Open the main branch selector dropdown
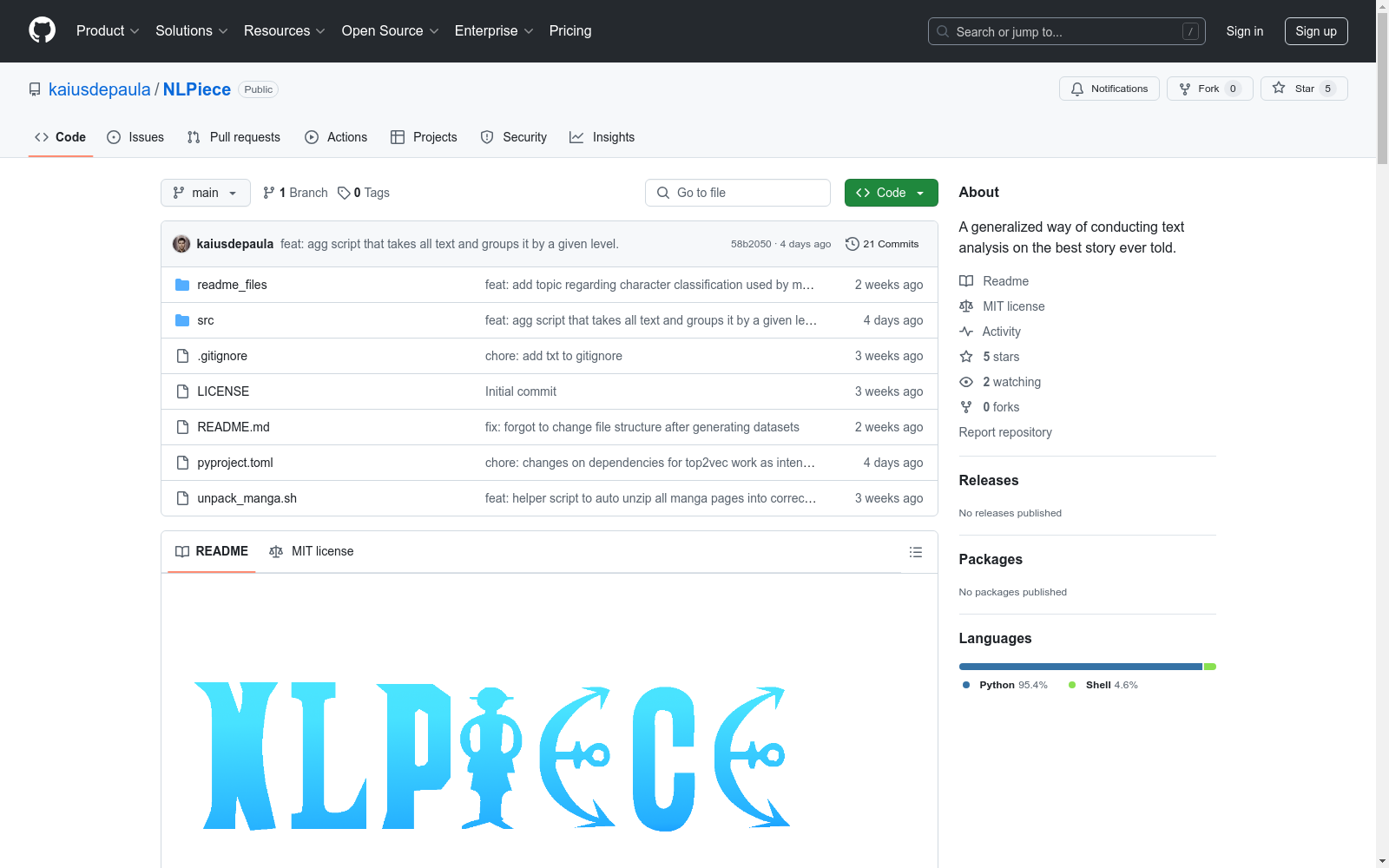Viewport: 1389px width, 868px height. pyautogui.click(x=206, y=193)
